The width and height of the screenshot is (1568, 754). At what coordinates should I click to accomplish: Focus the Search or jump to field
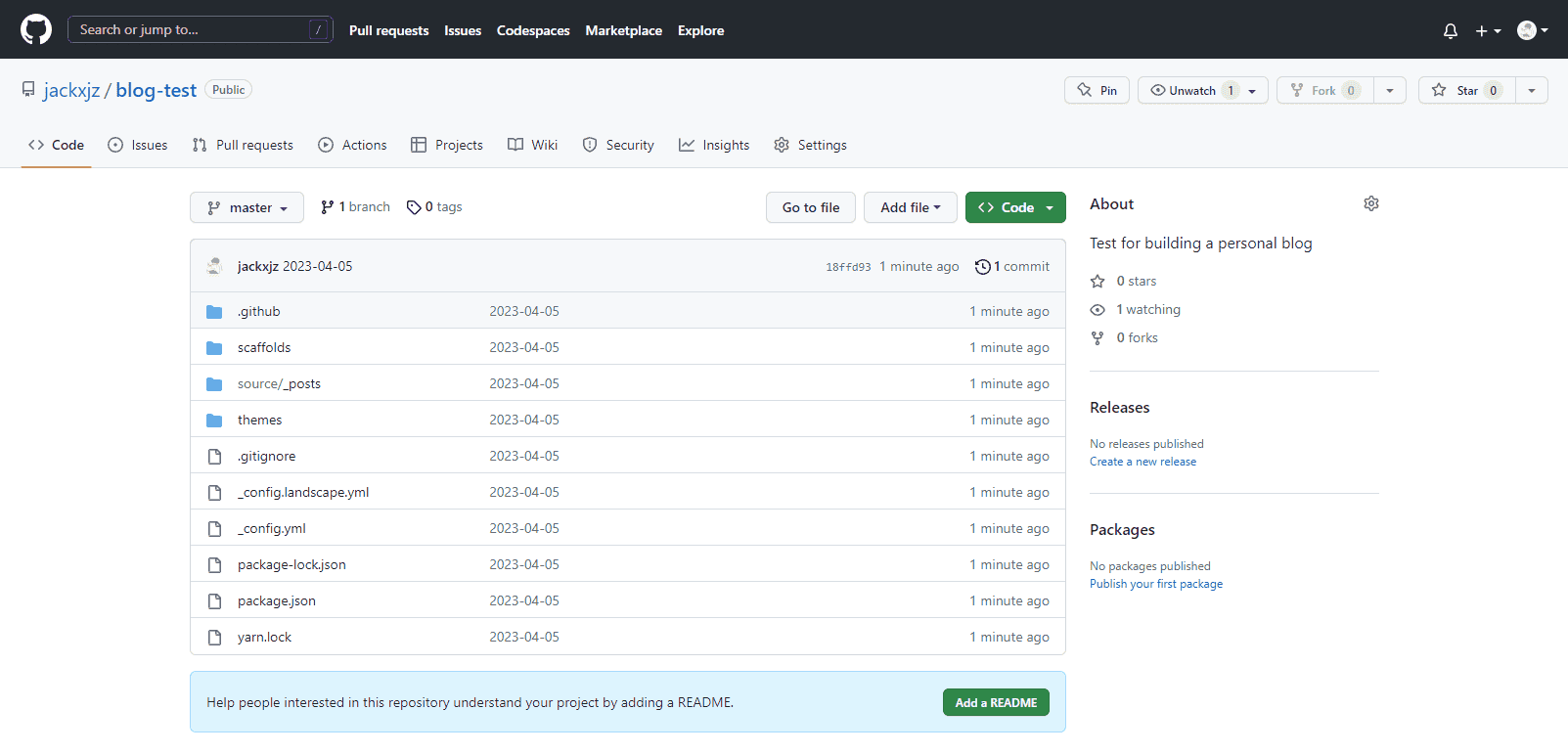(201, 29)
